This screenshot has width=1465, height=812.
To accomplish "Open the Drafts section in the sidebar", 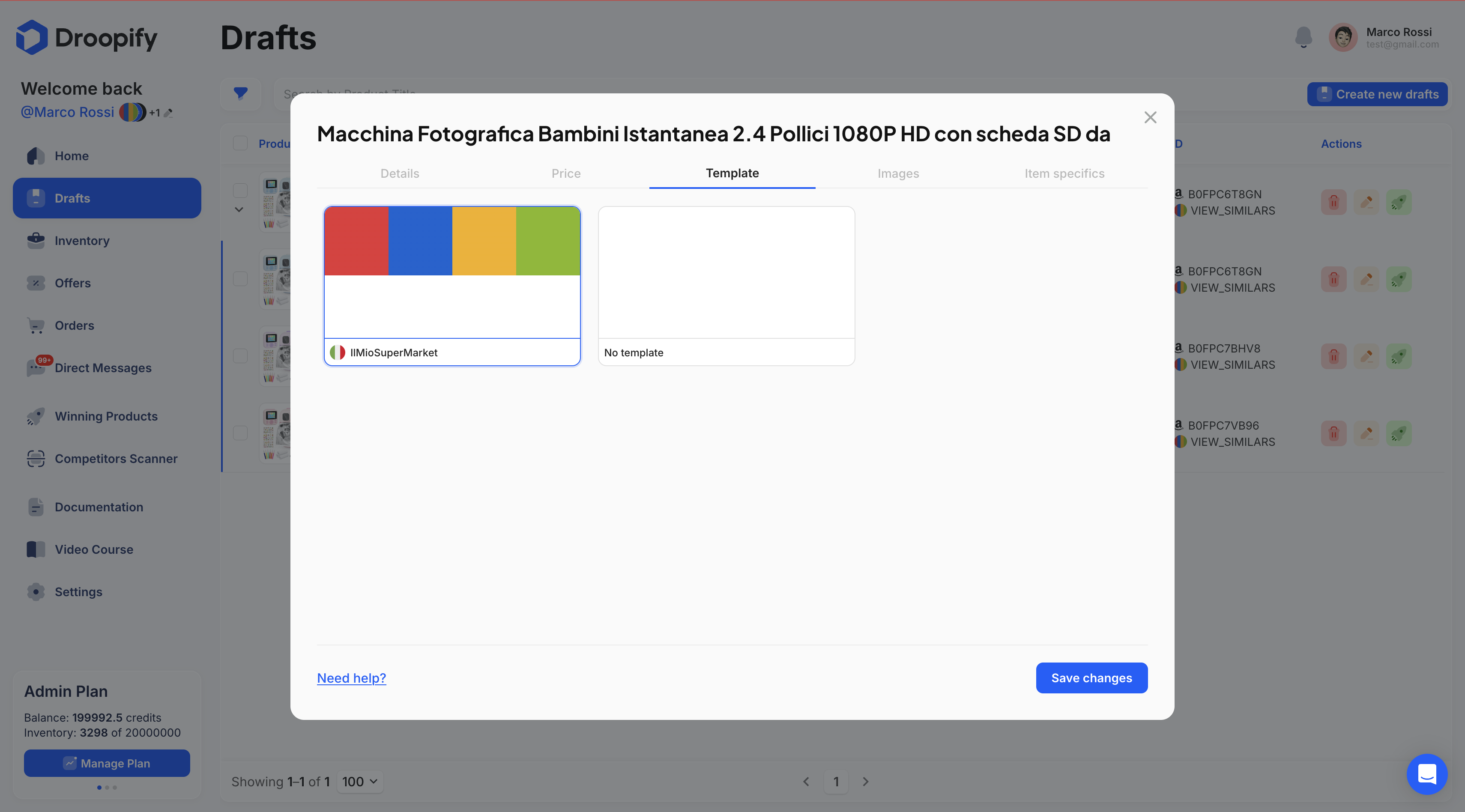I will click(72, 198).
